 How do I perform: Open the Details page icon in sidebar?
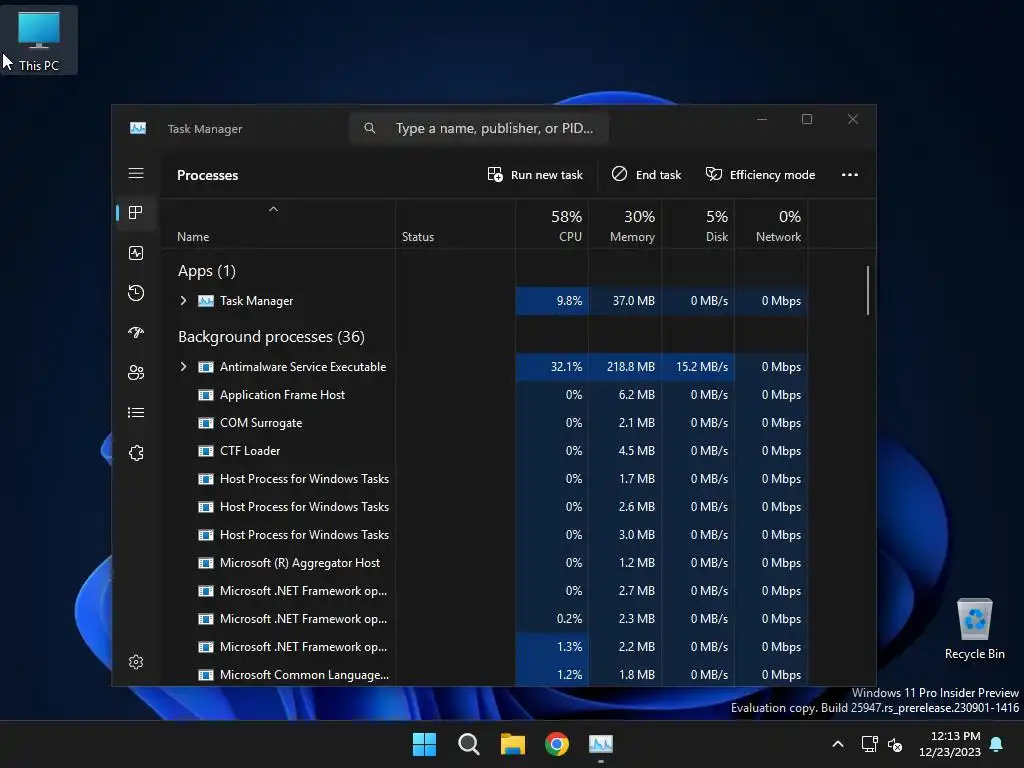[136, 413]
